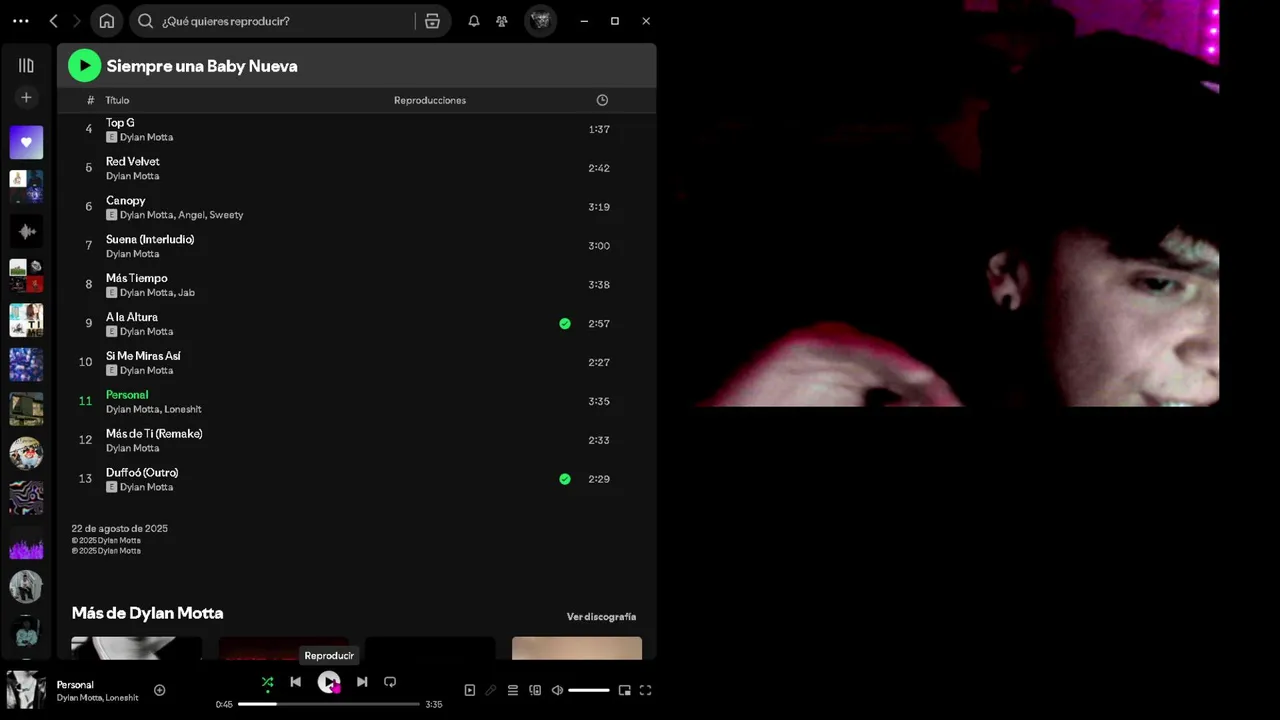Open the waveform playlist in sidebar
The image size is (1280, 720).
(26, 231)
